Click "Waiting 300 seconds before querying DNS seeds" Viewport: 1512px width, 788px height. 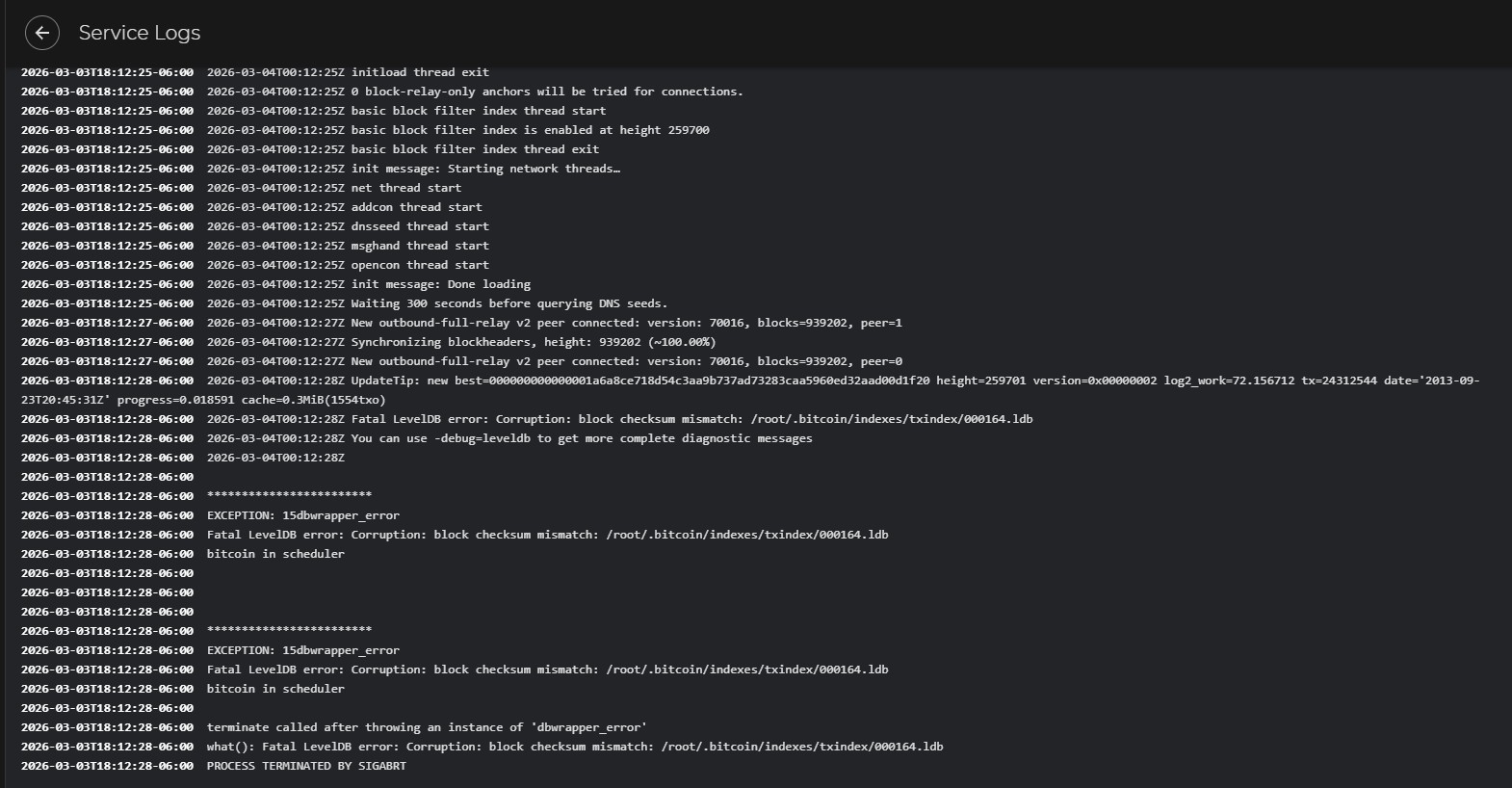508,303
